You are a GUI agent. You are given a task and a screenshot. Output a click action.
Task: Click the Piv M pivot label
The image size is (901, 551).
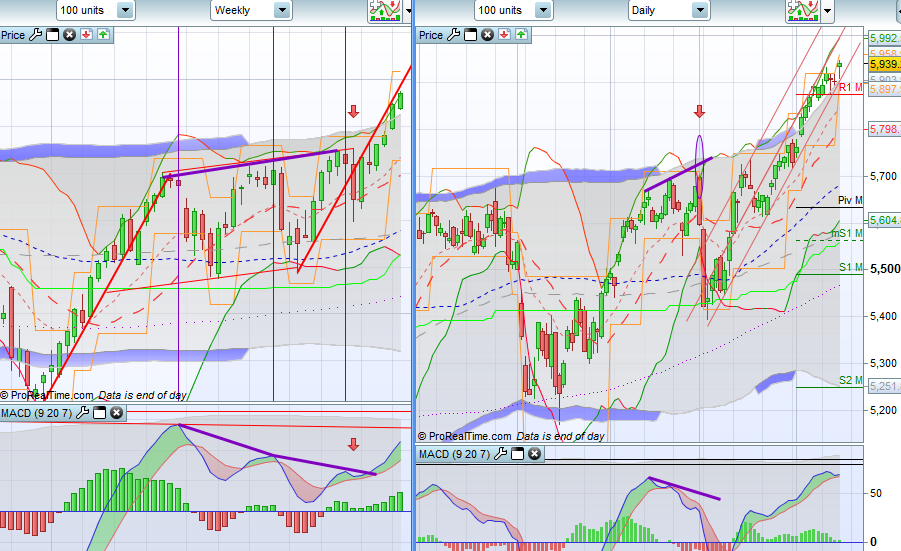coord(850,200)
